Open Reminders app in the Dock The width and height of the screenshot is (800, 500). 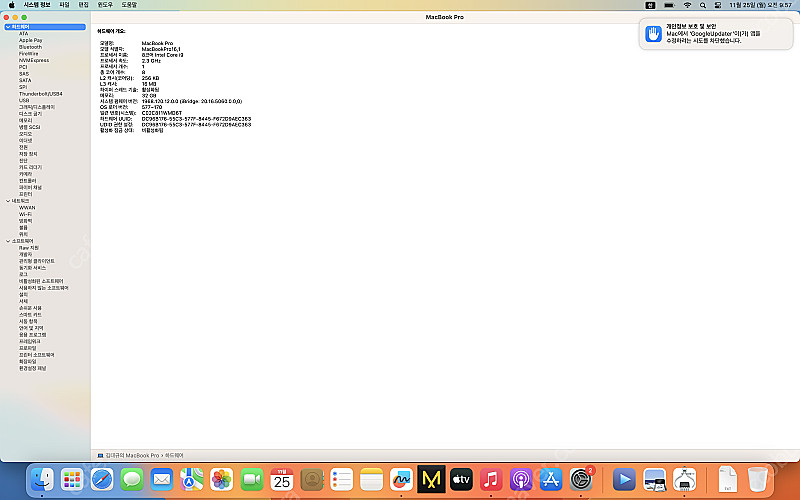[341, 480]
